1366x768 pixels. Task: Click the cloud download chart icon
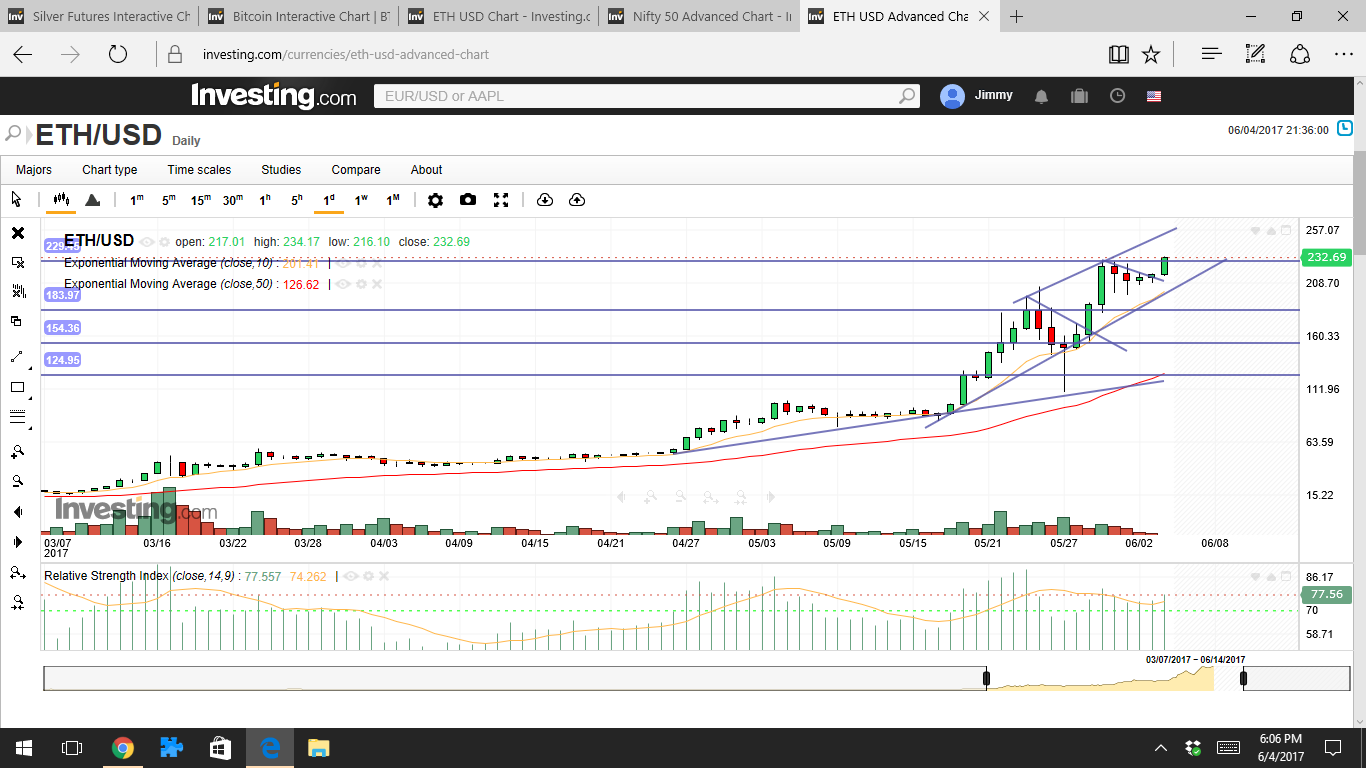pos(545,200)
